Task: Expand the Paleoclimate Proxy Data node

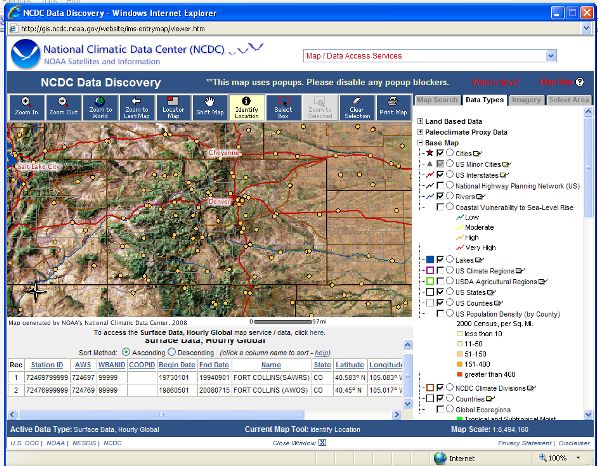Action: point(420,132)
